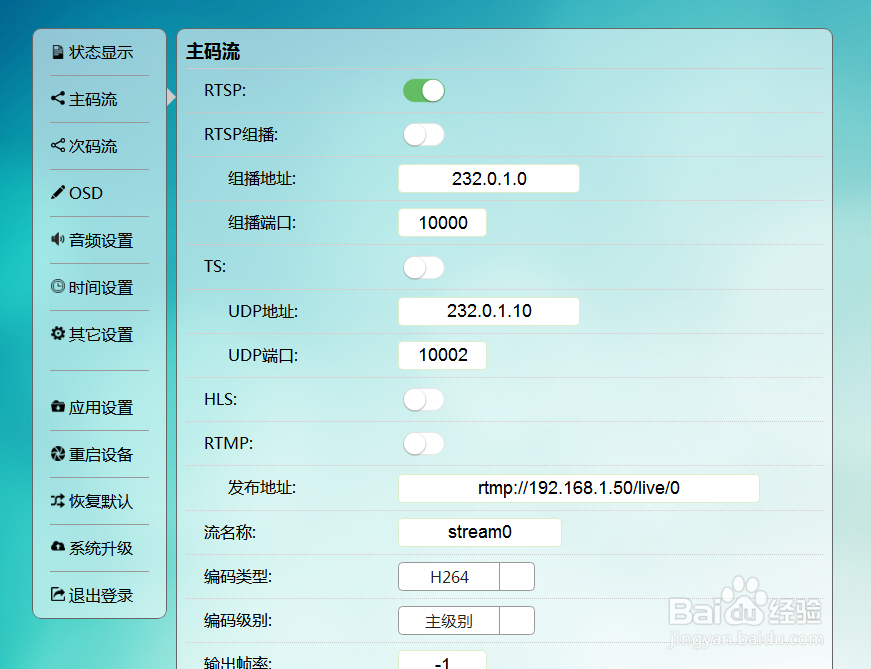The width and height of the screenshot is (871, 669).
Task: Open the 编码类型 codec dropdown showing H264
Action: click(466, 576)
